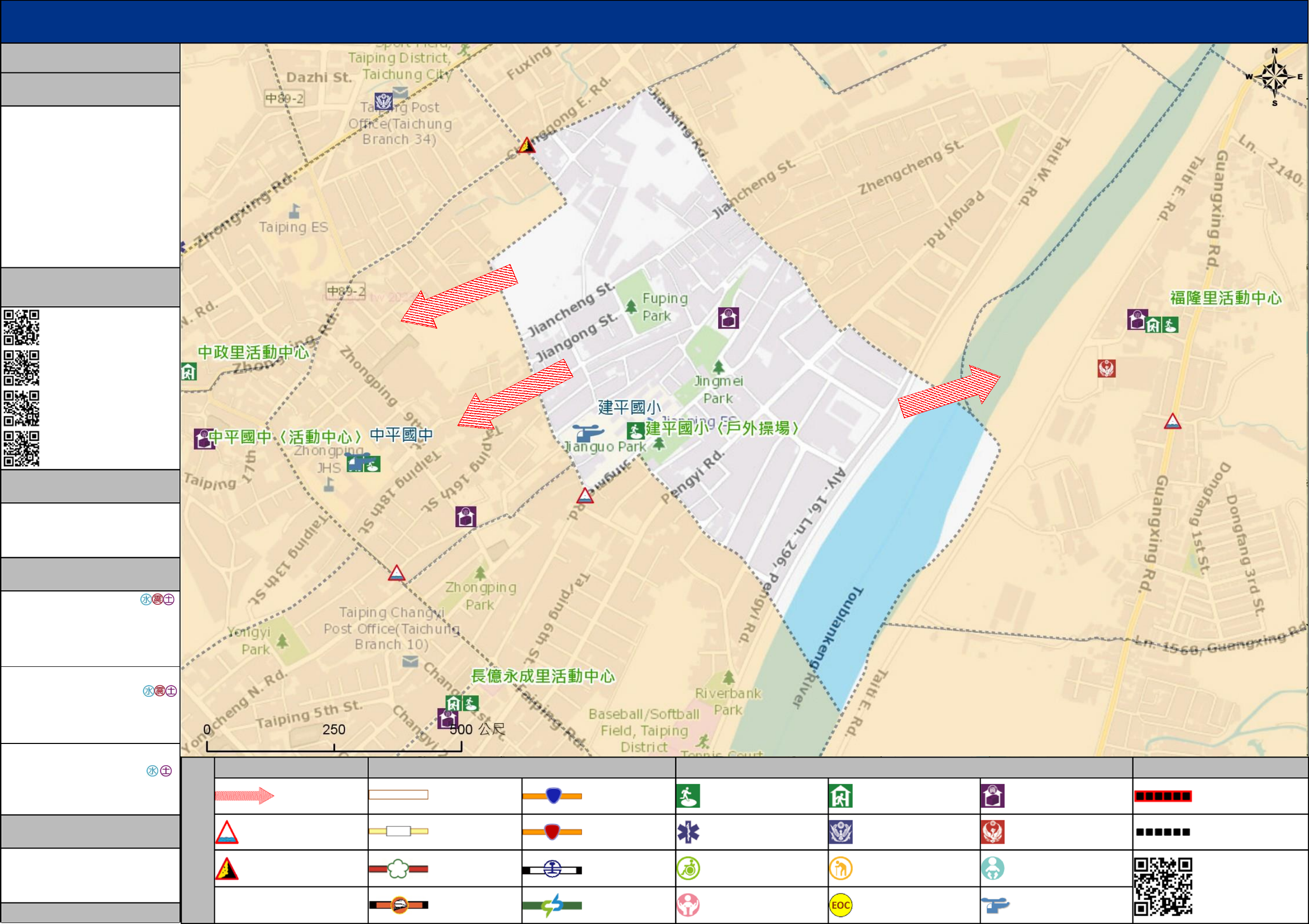Click the red fire station icon near Guangxing Rd
Viewport: 1309px width, 924px height.
1106,368
